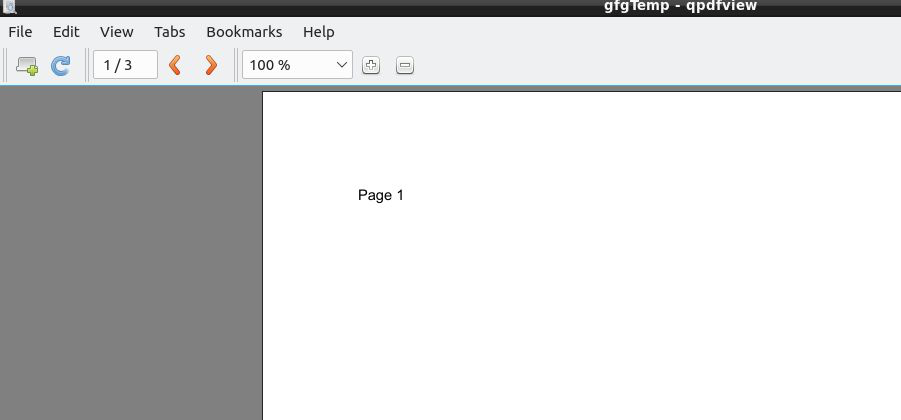Viewport: 901px width, 420px height.
Task: Expand the zoom level dropdown arrow
Action: [342, 65]
